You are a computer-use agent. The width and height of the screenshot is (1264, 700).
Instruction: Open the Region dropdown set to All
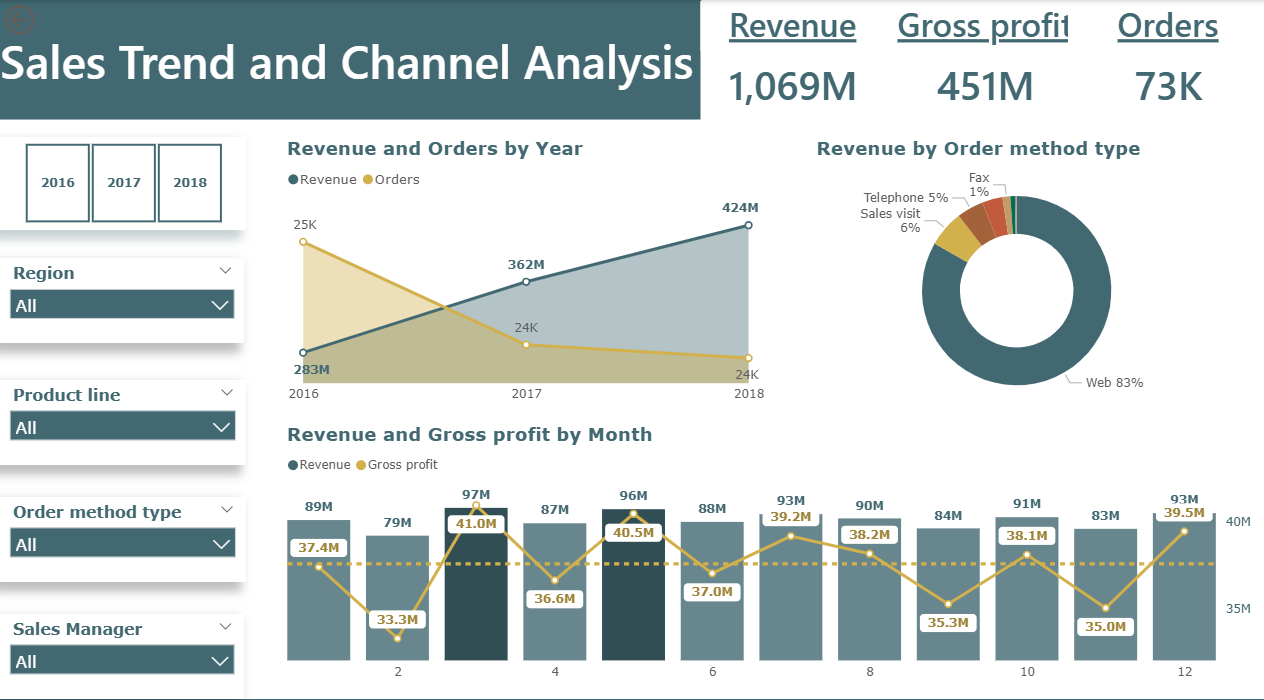click(122, 305)
